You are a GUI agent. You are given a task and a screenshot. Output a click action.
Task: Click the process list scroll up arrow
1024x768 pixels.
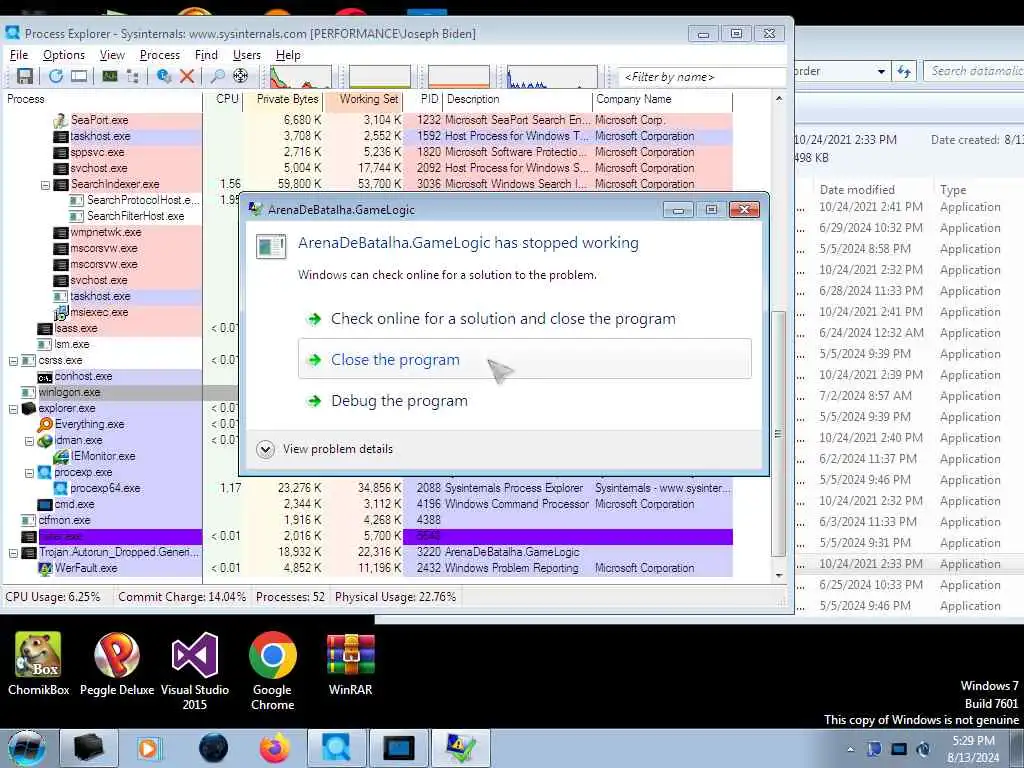pos(778,99)
